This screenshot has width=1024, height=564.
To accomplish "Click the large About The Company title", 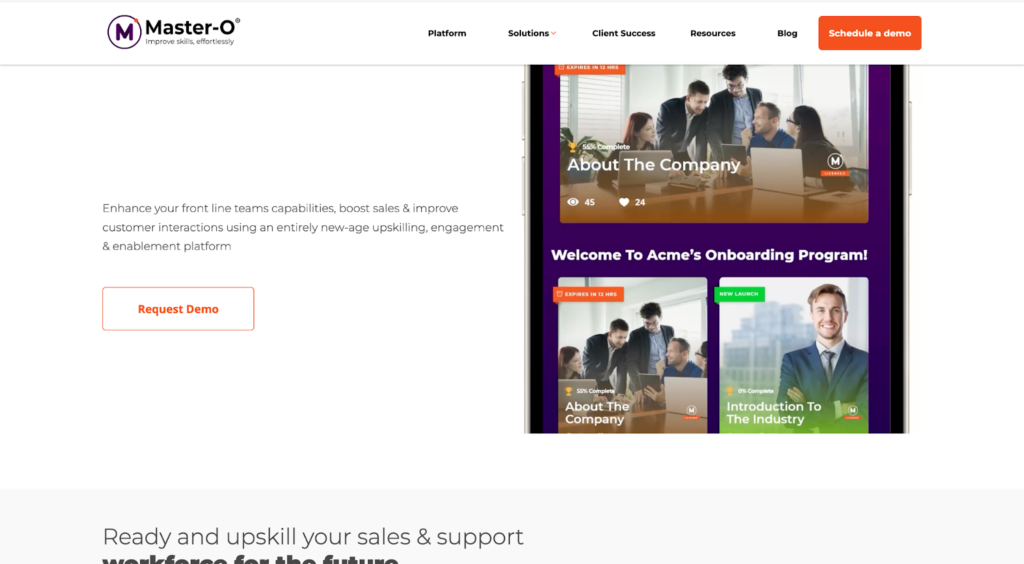I will point(653,164).
